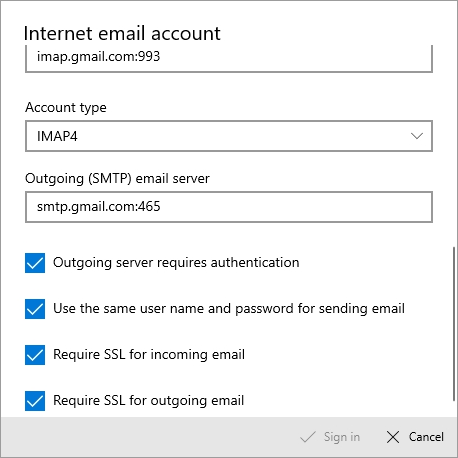Click the X icon beside Cancel
This screenshot has width=458, height=458.
(393, 437)
